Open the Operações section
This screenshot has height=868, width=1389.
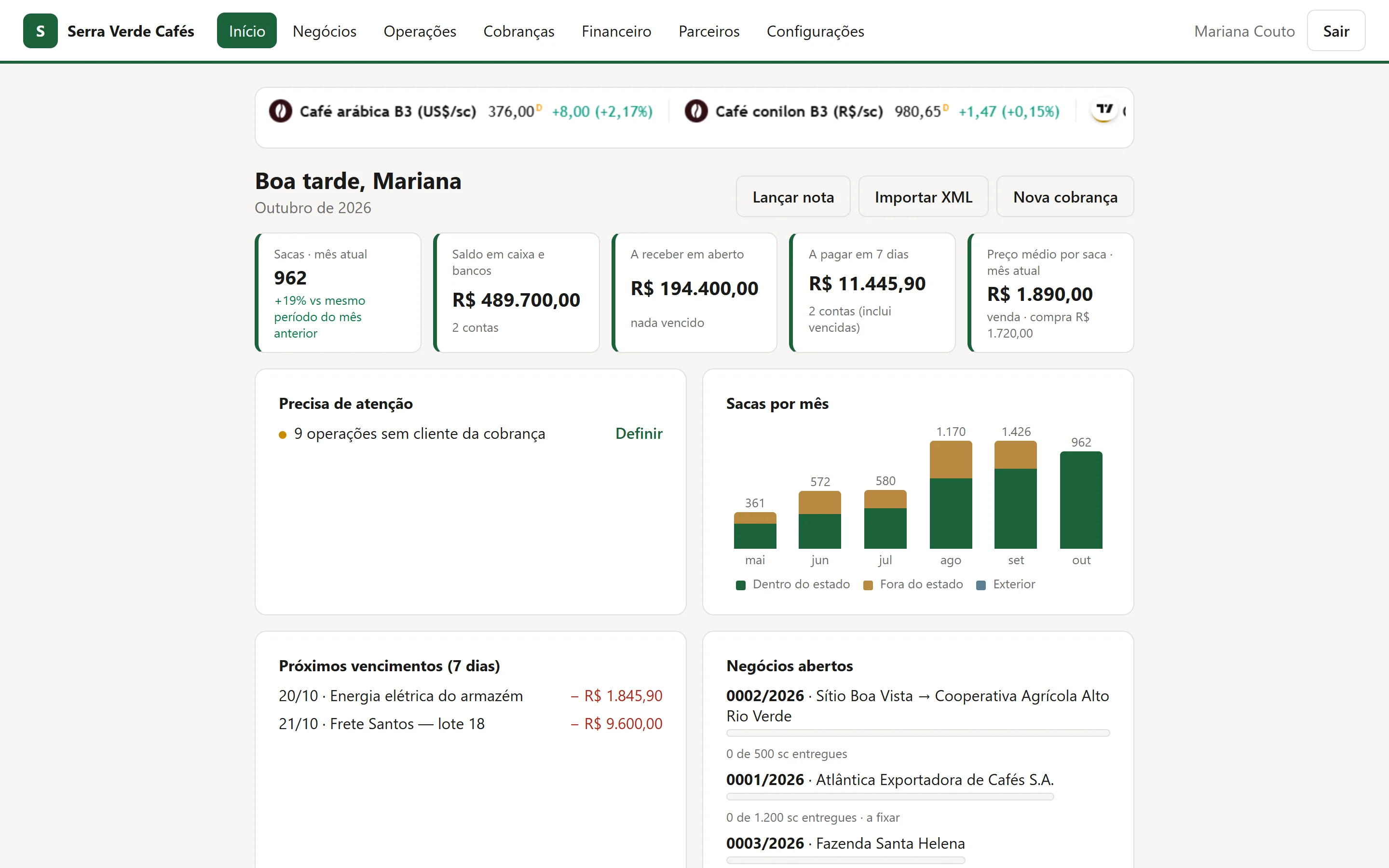point(420,31)
